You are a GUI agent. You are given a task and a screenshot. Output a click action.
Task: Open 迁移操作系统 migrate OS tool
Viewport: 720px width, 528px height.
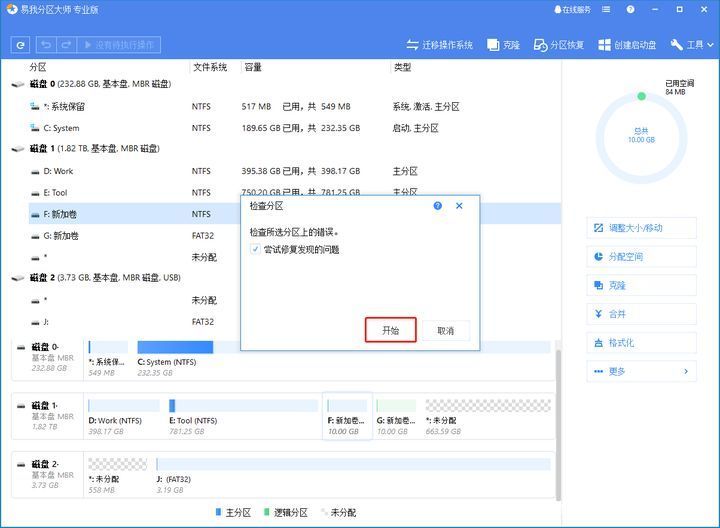[439, 45]
